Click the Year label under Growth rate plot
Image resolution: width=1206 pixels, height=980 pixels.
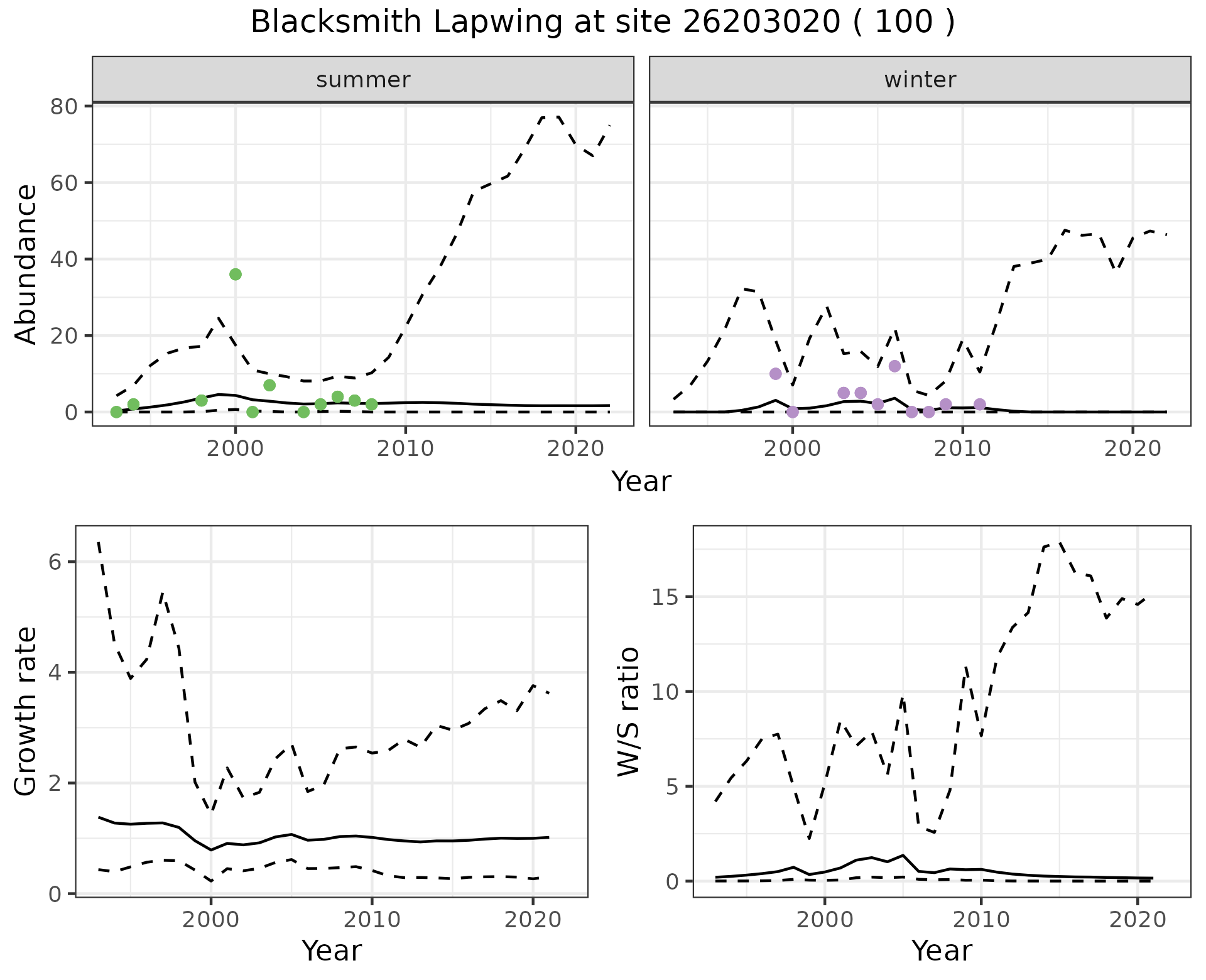tap(331, 950)
